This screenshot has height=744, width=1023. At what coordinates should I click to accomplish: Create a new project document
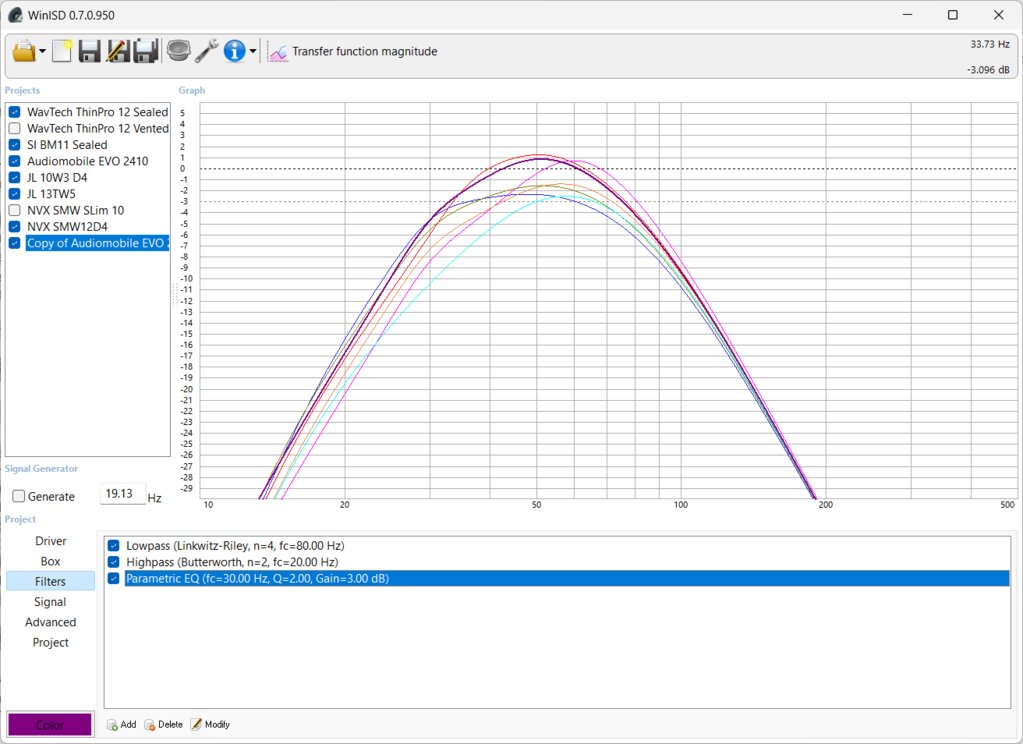tap(62, 51)
